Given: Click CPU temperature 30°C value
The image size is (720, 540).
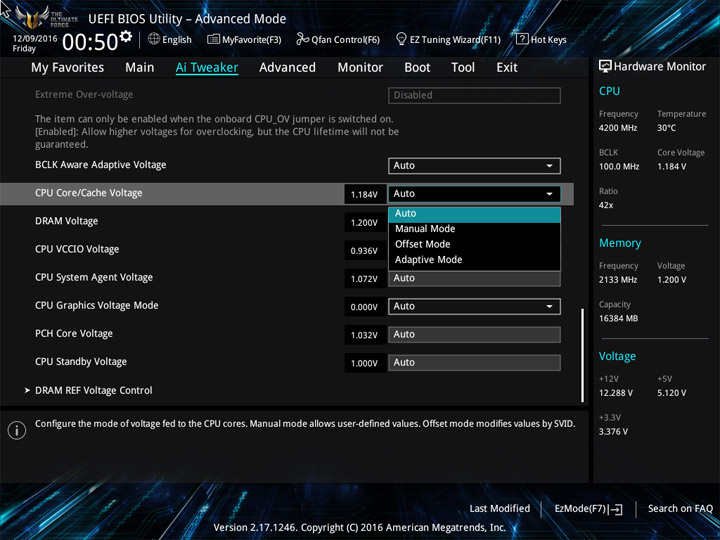Looking at the screenshot, I should point(666,128).
